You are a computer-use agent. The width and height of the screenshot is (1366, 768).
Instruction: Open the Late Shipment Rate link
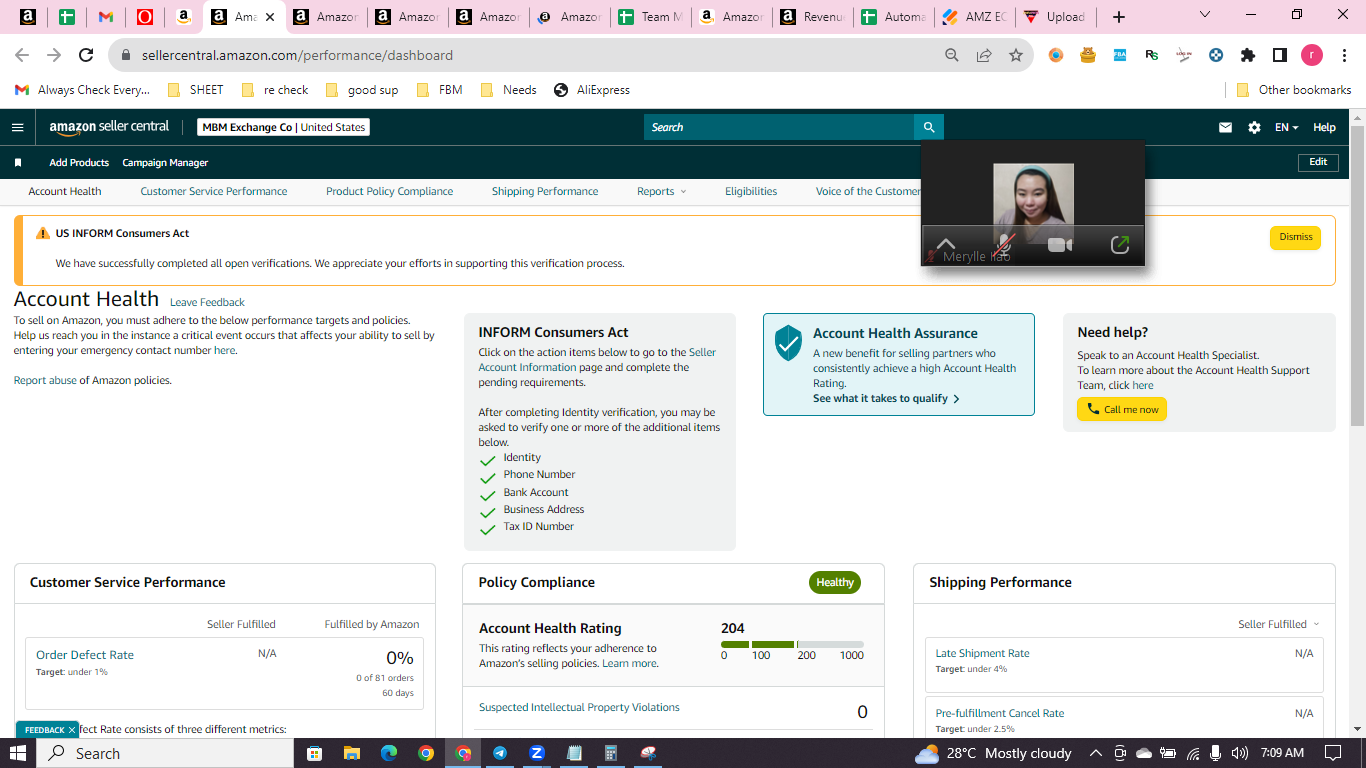(982, 653)
